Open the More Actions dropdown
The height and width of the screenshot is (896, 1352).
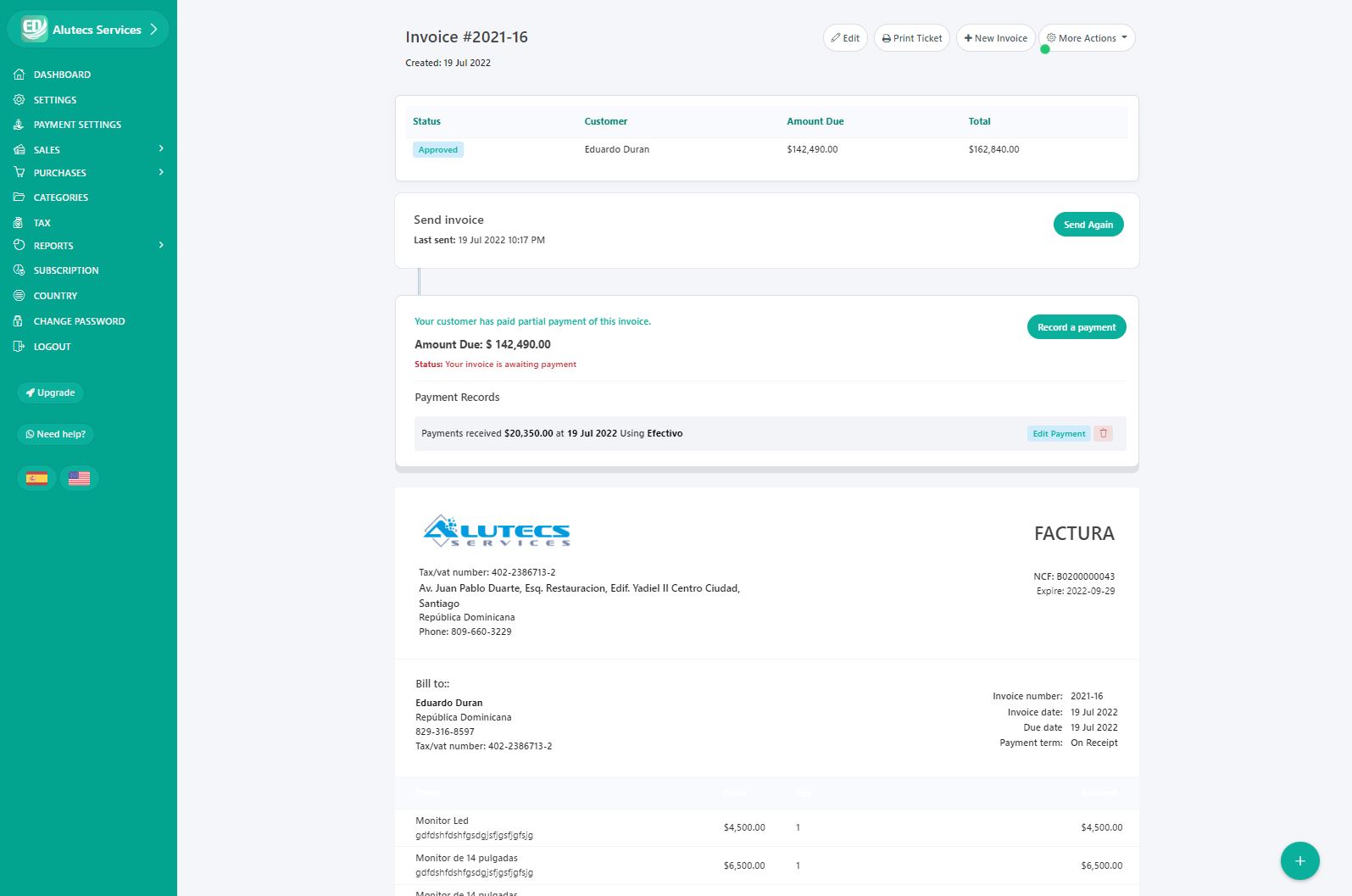[1087, 38]
